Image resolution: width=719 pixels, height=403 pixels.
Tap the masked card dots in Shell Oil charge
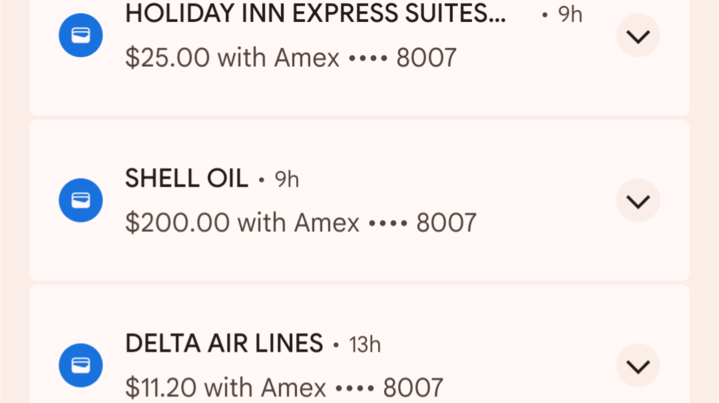pos(388,224)
